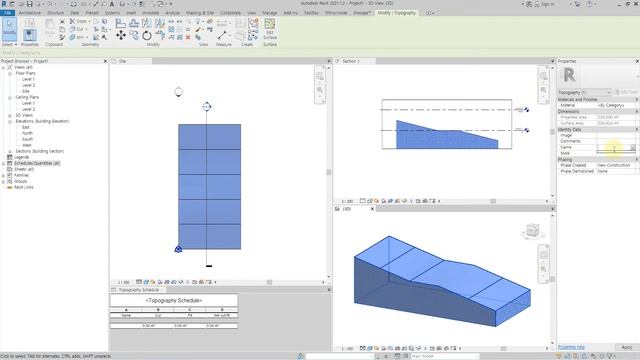Click the Edit Type button
This screenshot has height=360, width=640.
(625, 93)
